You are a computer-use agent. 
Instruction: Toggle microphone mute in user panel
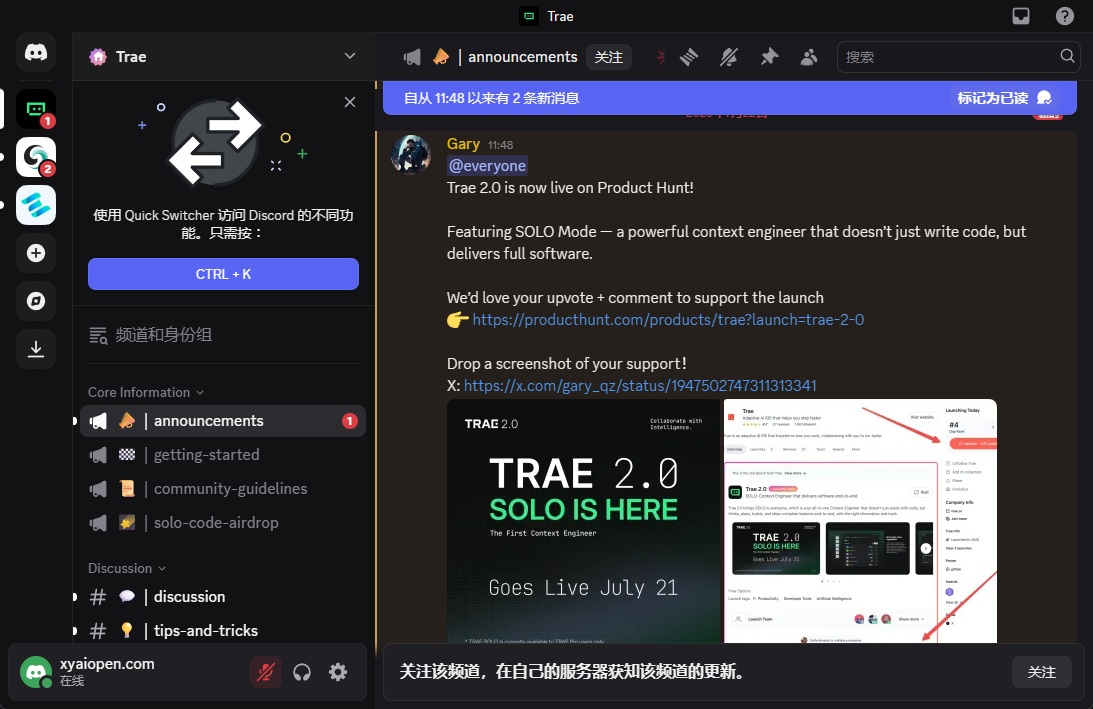pos(266,672)
